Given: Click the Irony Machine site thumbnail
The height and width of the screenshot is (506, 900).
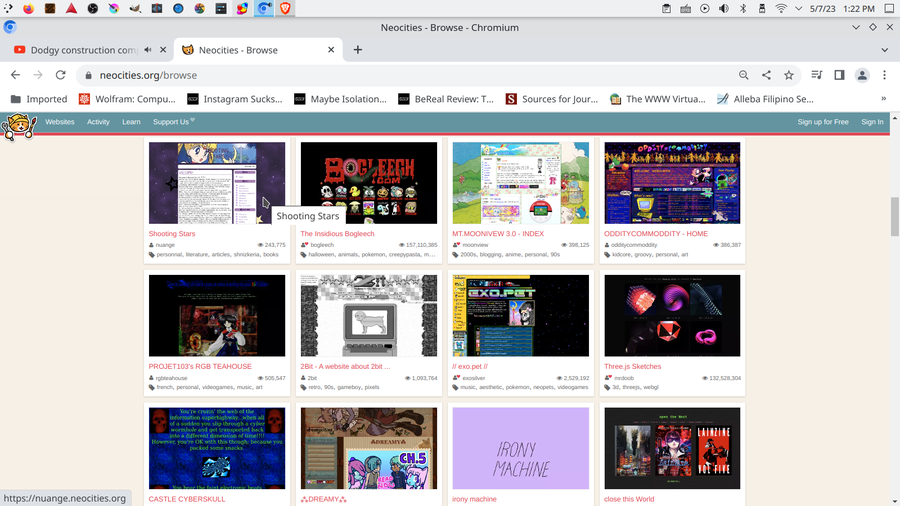Looking at the screenshot, I should point(520,448).
